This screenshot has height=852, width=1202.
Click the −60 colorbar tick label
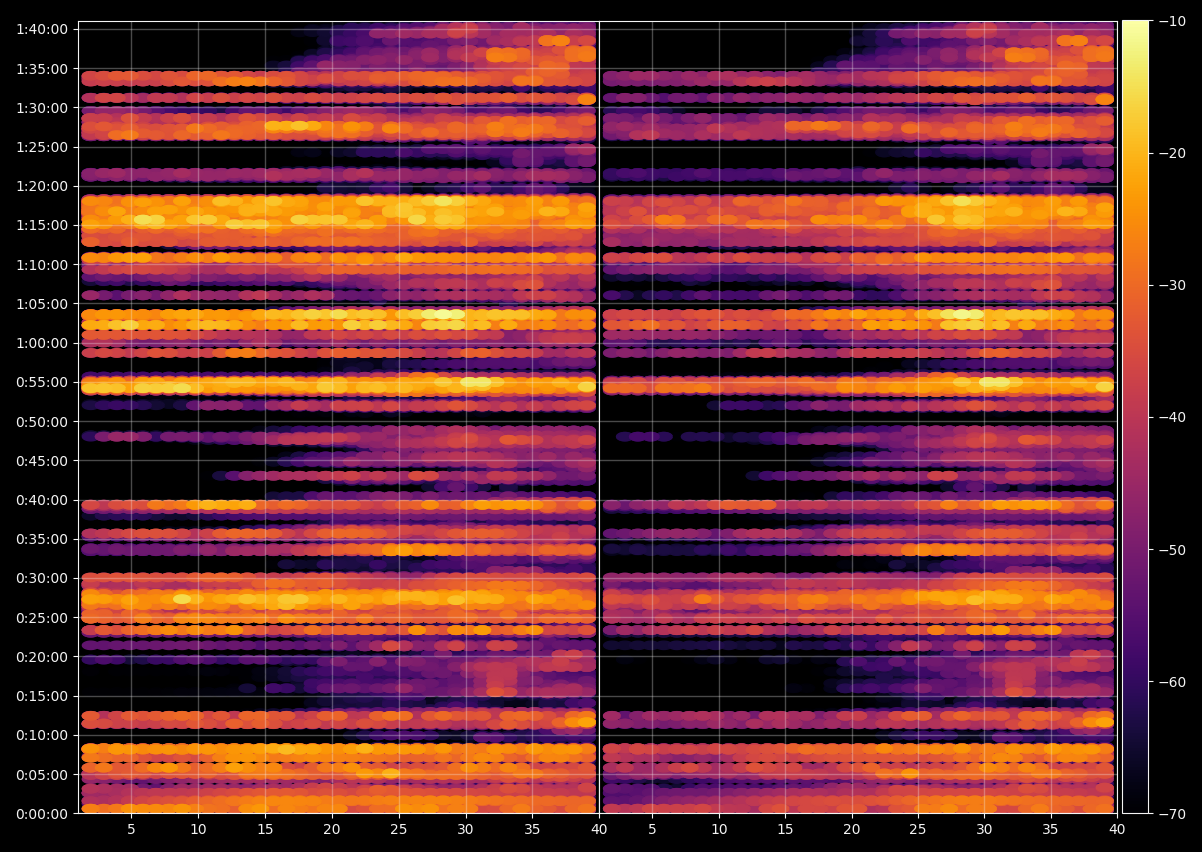pyautogui.click(x=1172, y=682)
